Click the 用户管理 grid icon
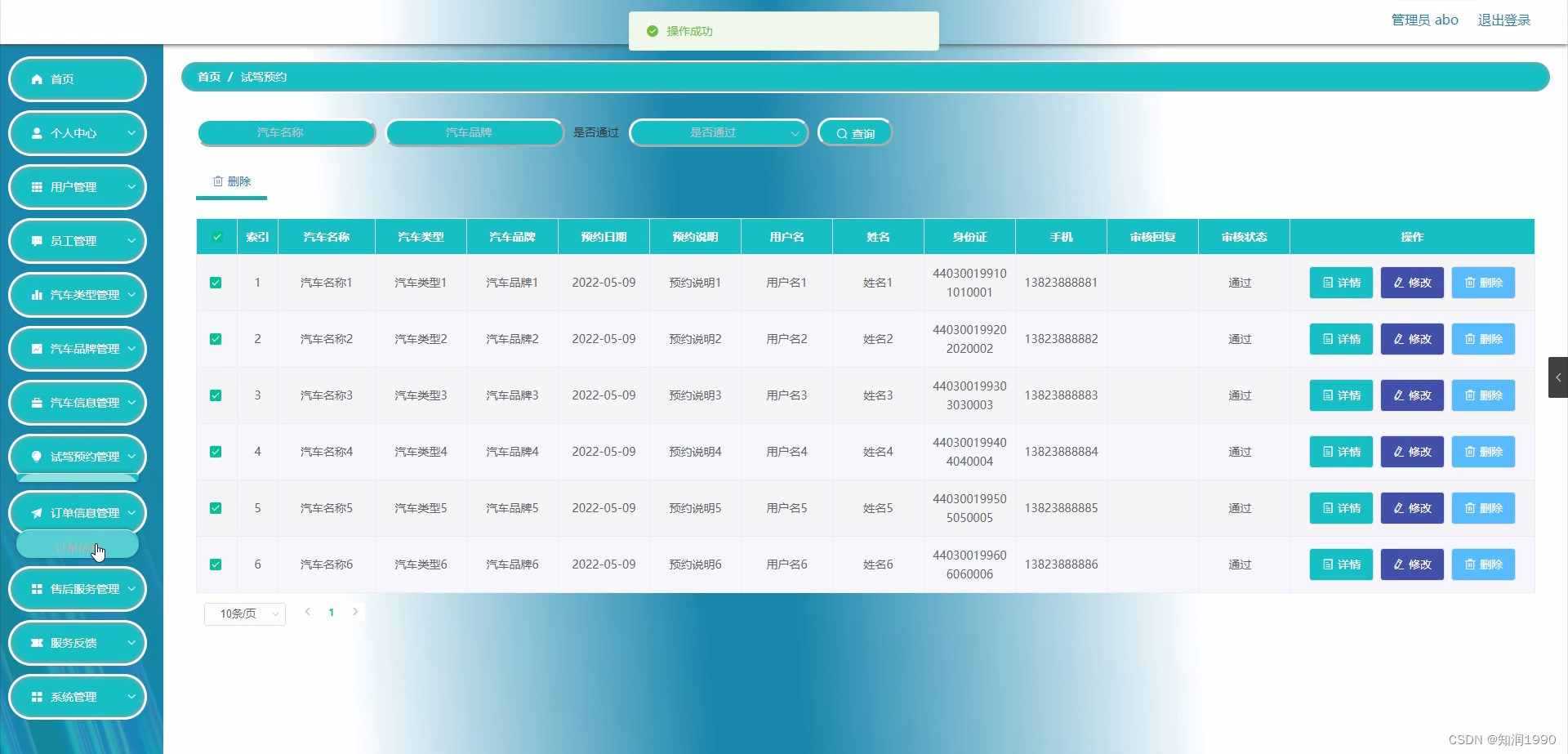 pyautogui.click(x=35, y=187)
